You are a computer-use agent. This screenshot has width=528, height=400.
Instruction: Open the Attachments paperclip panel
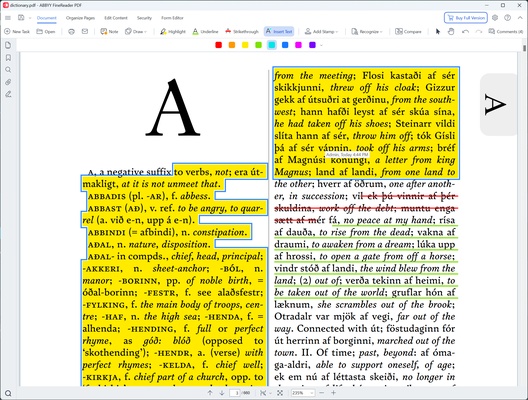click(8, 82)
